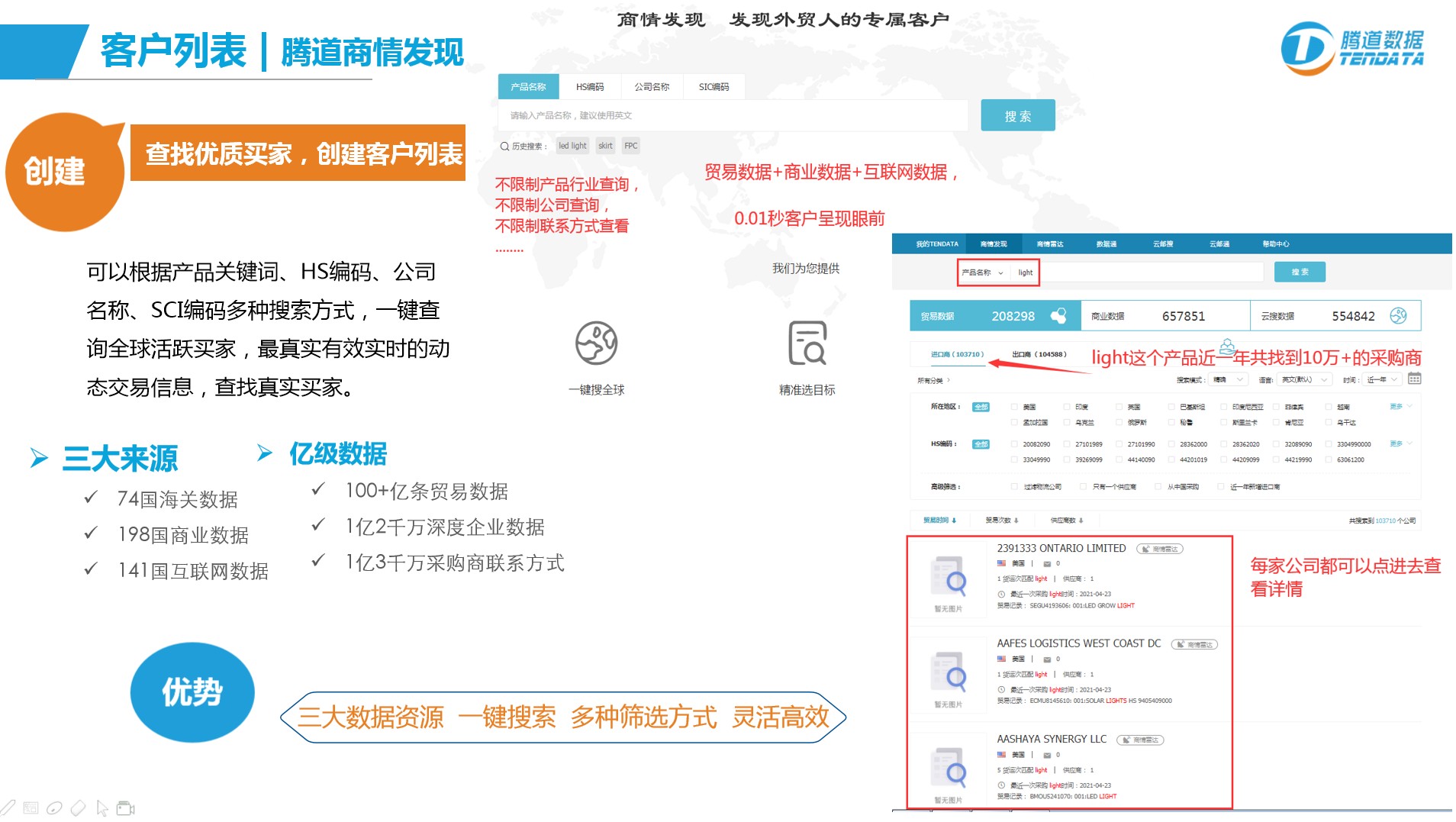Screen dimensions: 1456x822
Task: Check the 印度 region checkbox
Action: tap(1067, 407)
